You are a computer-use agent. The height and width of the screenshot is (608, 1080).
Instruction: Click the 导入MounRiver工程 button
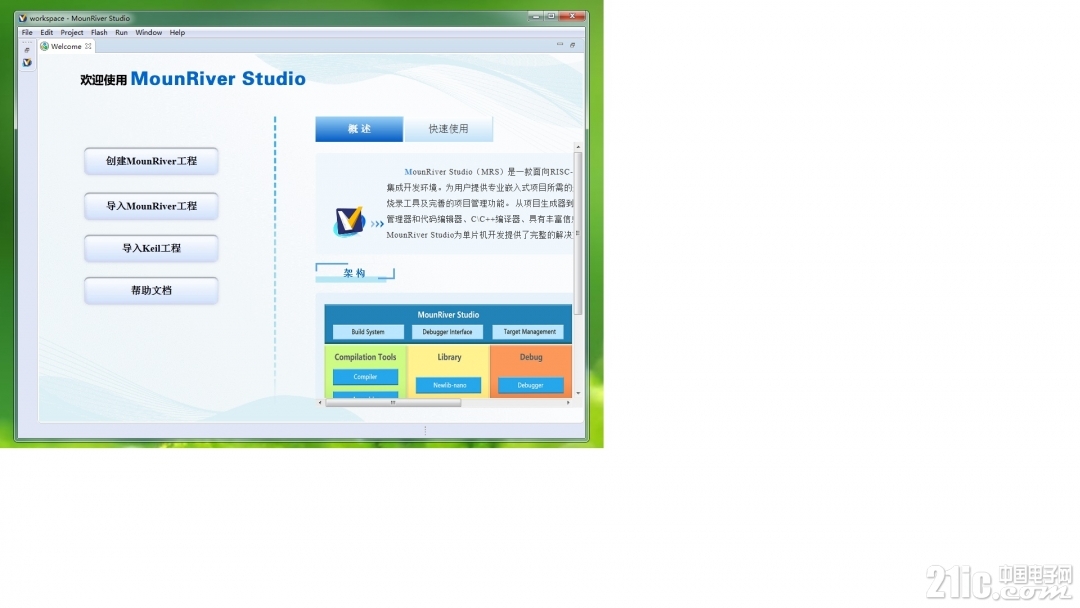click(x=152, y=206)
